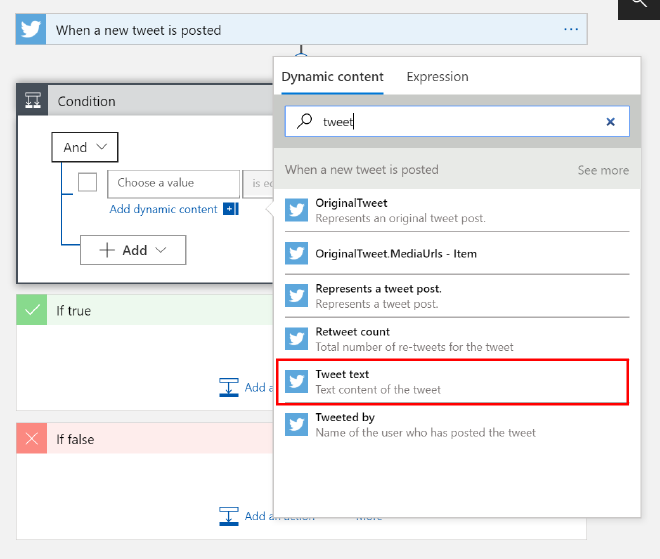Click the See more link
The image size is (660, 559).
tap(603, 170)
